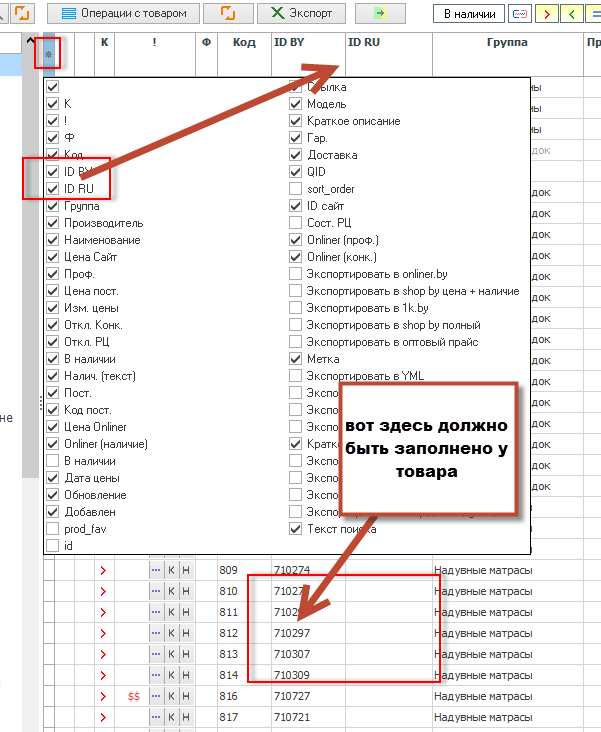The height and width of the screenshot is (732, 601).
Task: Click the В наличии filter button
Action: pos(469,14)
